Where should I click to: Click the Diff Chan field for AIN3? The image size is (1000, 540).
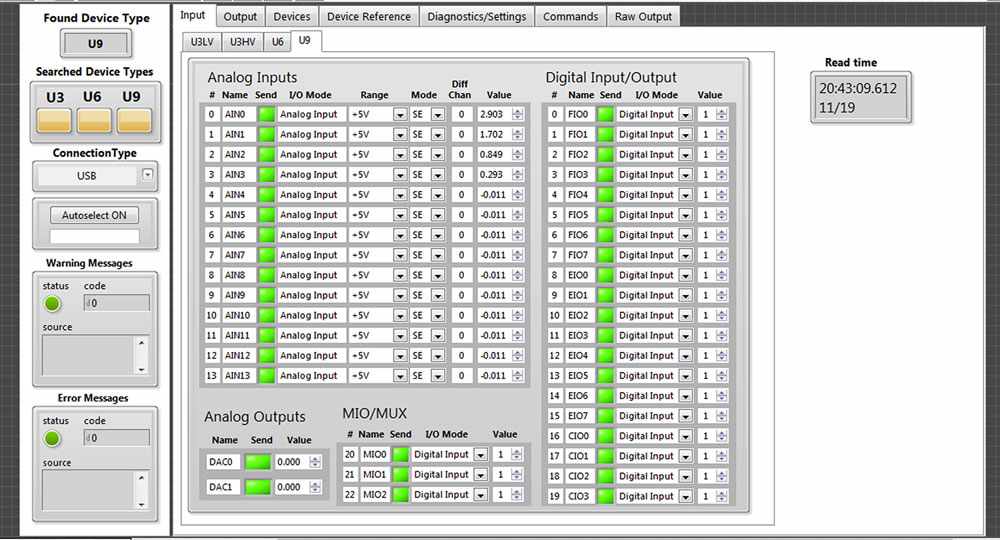[x=462, y=174]
